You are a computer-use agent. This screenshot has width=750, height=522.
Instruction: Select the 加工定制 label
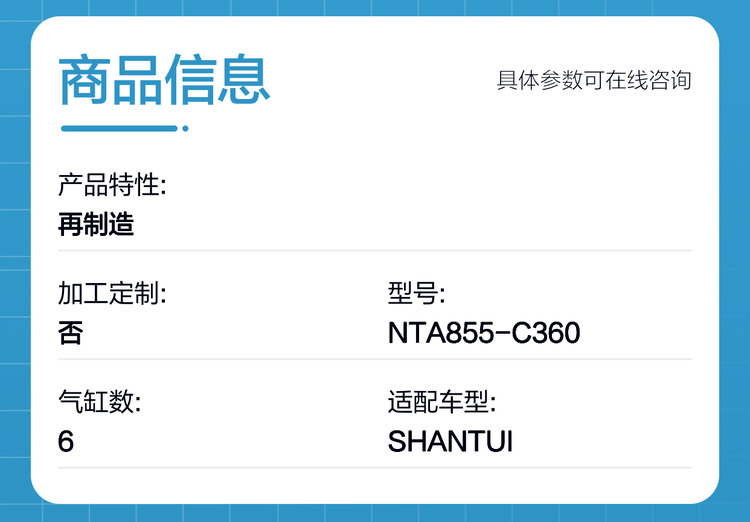click(x=112, y=294)
